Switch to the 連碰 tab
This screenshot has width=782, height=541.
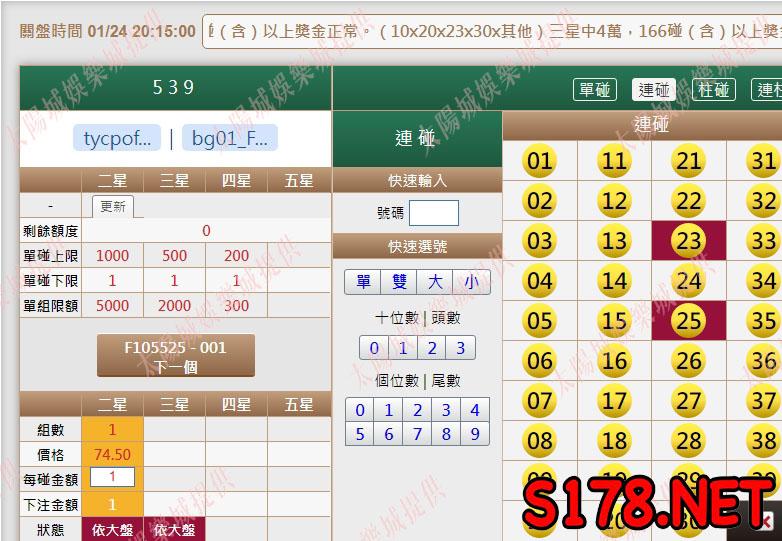coord(654,90)
